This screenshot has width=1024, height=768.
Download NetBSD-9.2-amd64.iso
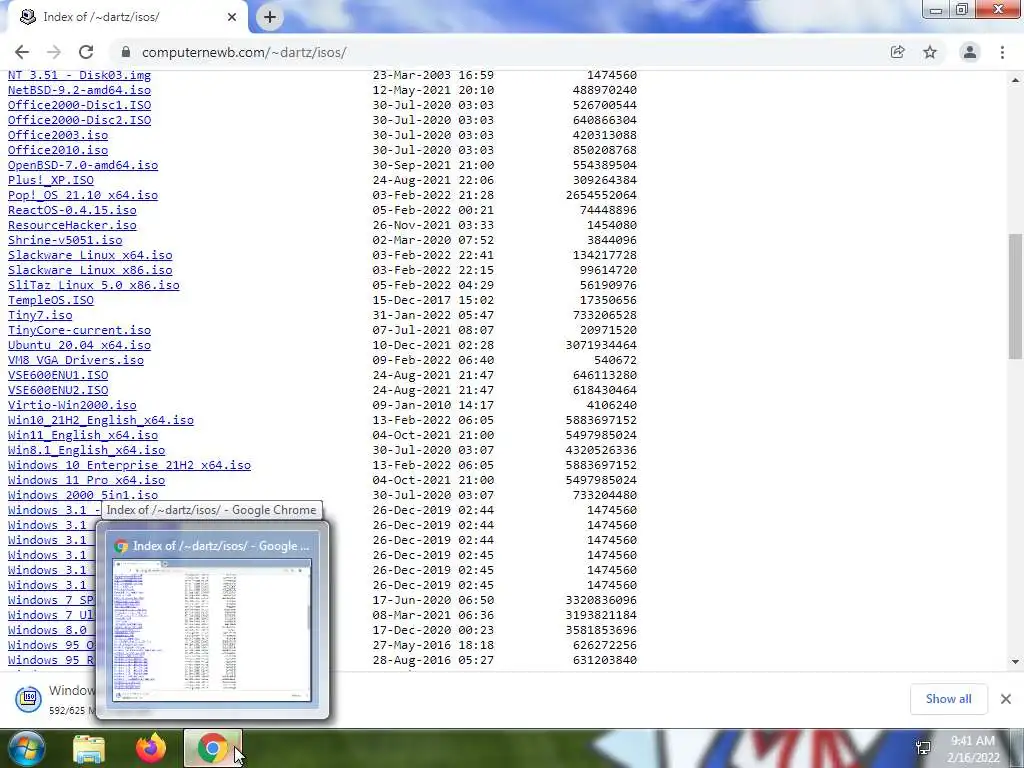[79, 90]
